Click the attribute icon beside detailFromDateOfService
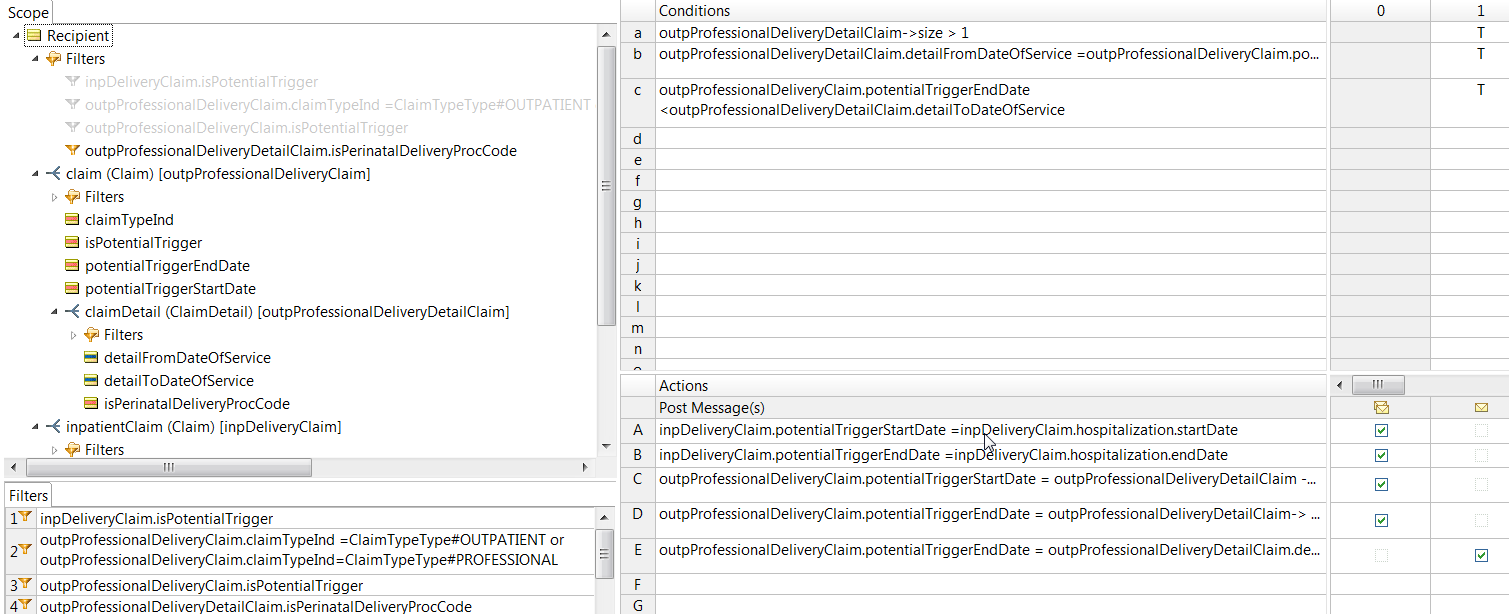This screenshot has width=1509, height=614. [x=91, y=358]
